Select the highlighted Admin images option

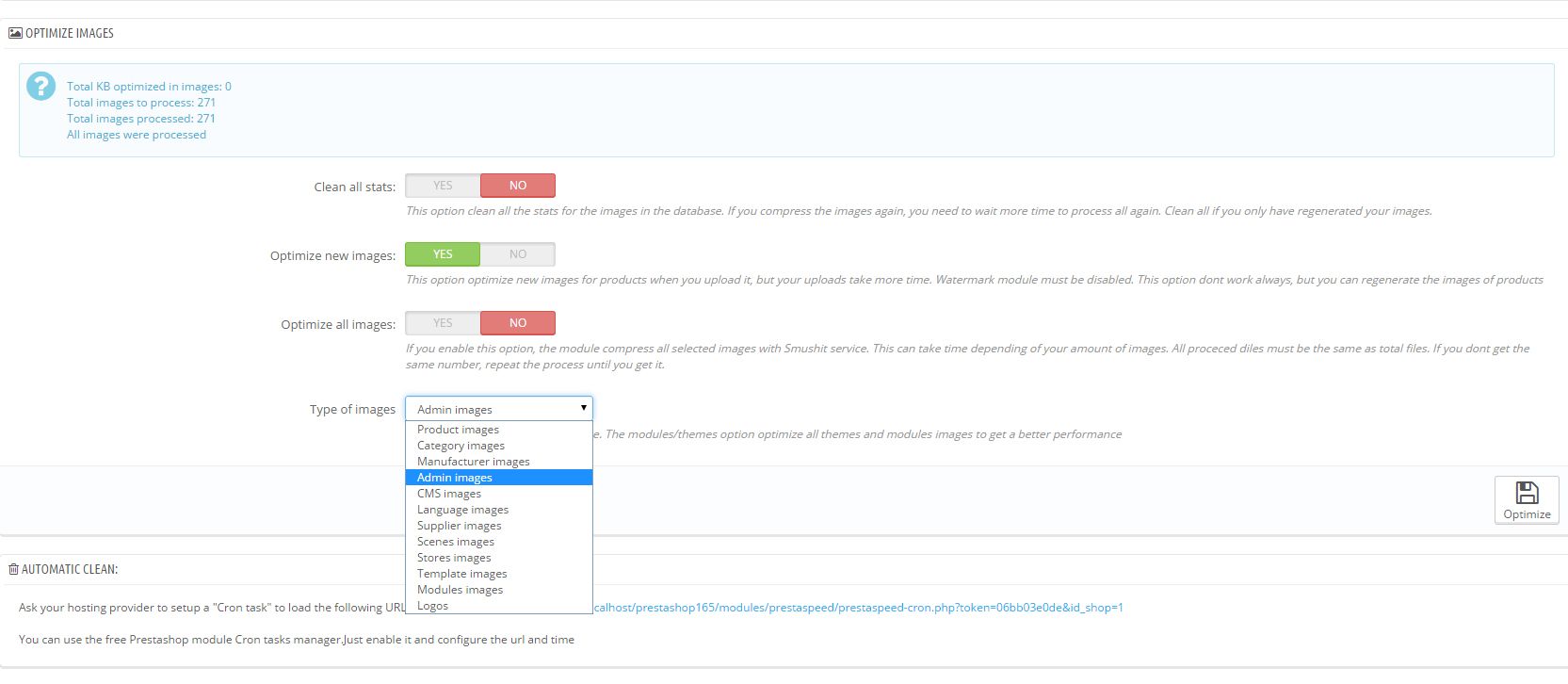pos(499,478)
